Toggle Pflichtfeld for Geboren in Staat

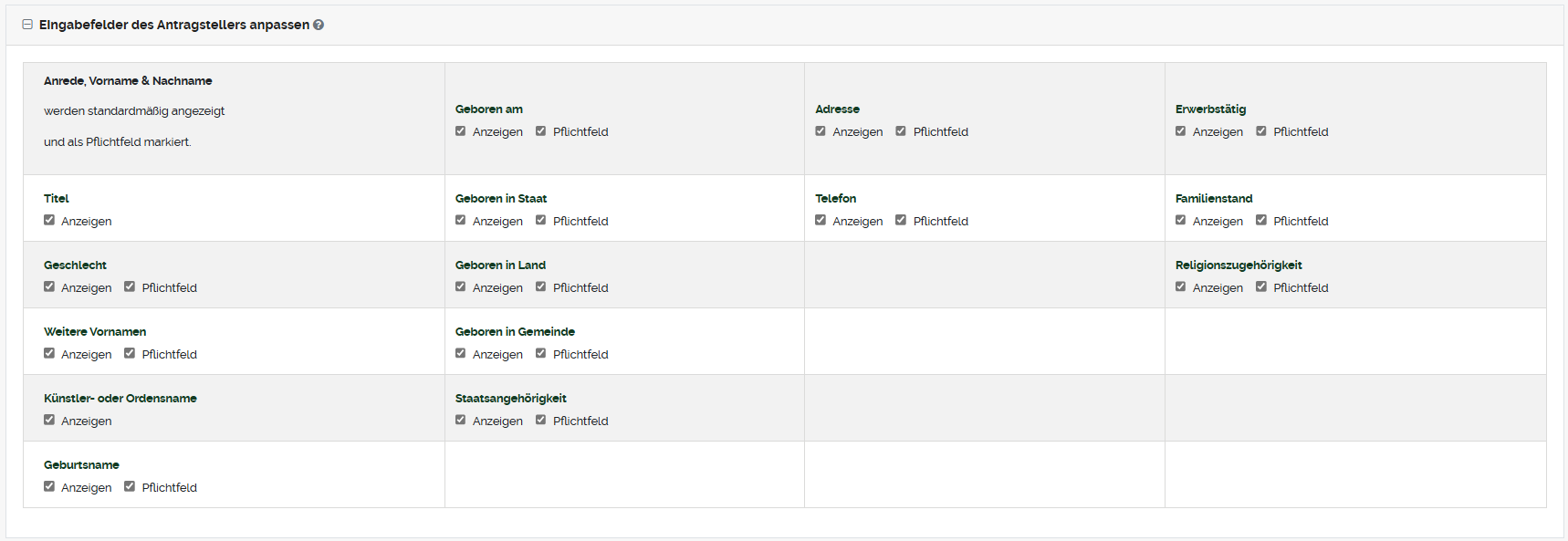pyautogui.click(x=541, y=220)
